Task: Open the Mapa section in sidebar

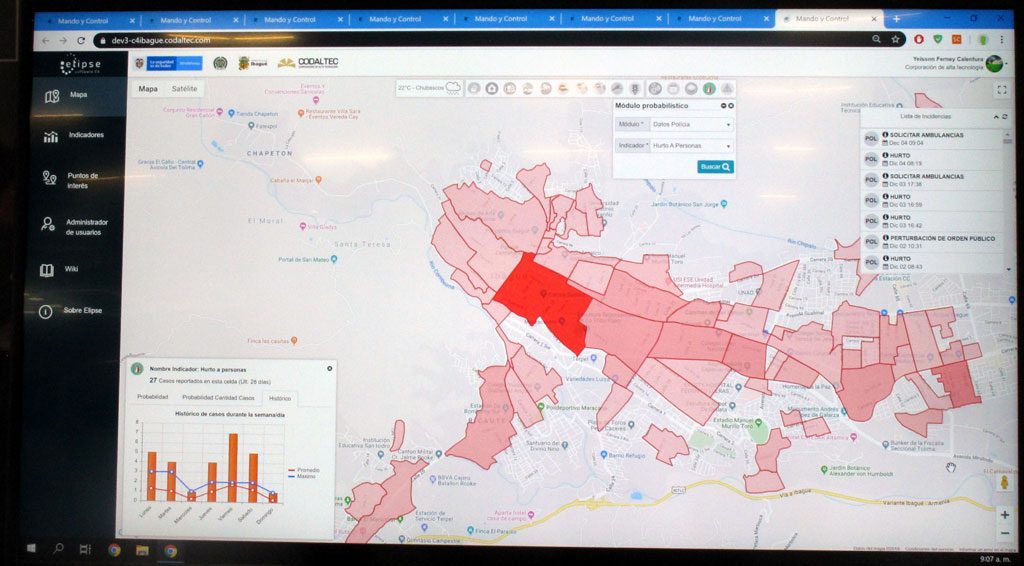Action: click(77, 96)
